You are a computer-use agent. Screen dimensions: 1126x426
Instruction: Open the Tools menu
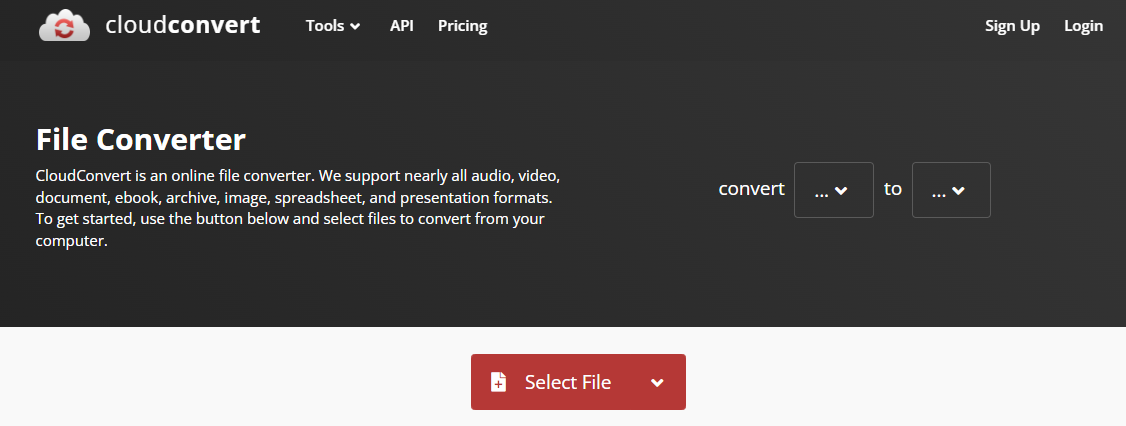coord(332,26)
